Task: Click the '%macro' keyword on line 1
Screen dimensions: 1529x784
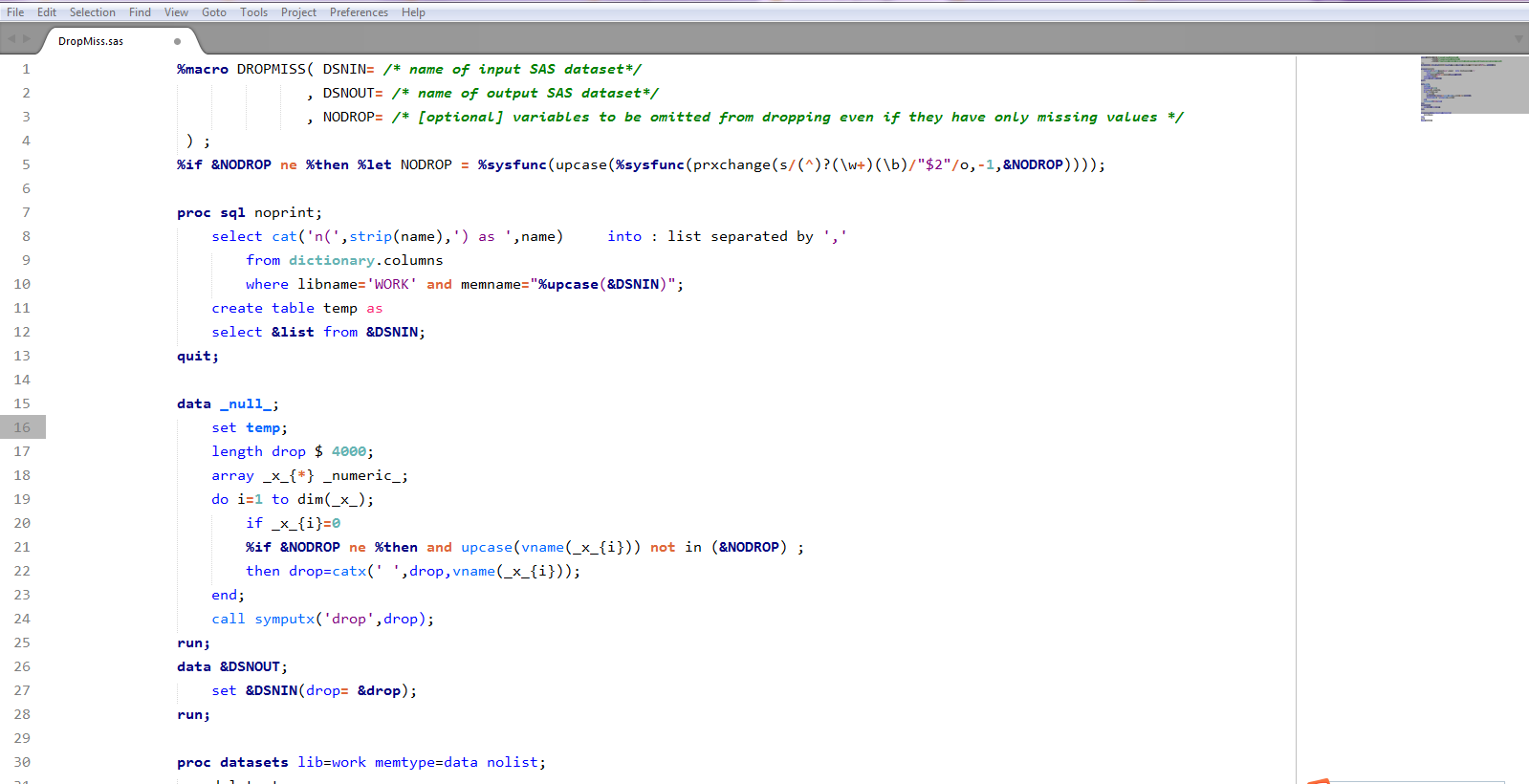Action: [x=203, y=69]
